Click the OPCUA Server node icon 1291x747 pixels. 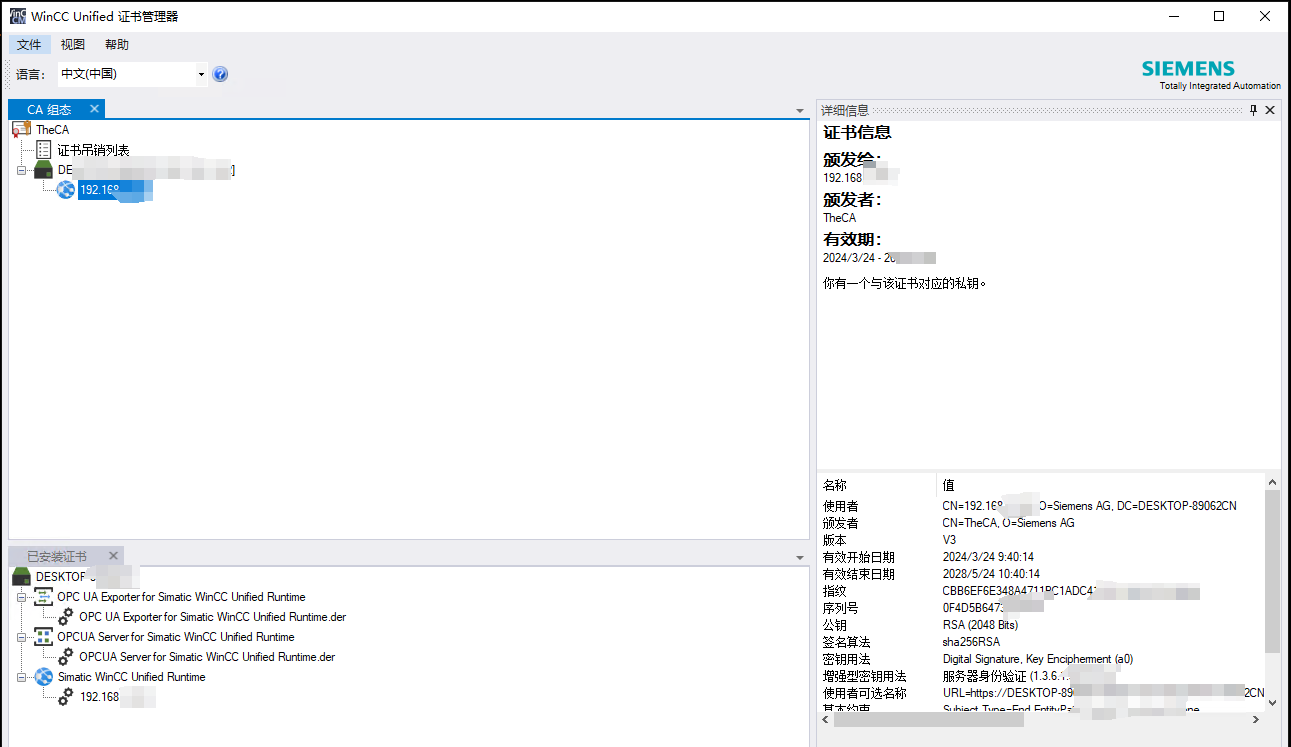tap(43, 637)
